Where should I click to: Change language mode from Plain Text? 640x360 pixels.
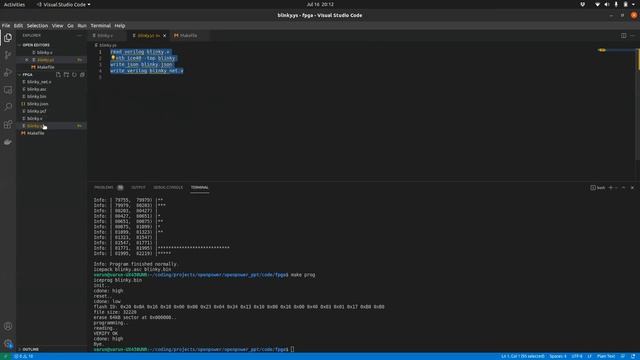pyautogui.click(x=606, y=356)
